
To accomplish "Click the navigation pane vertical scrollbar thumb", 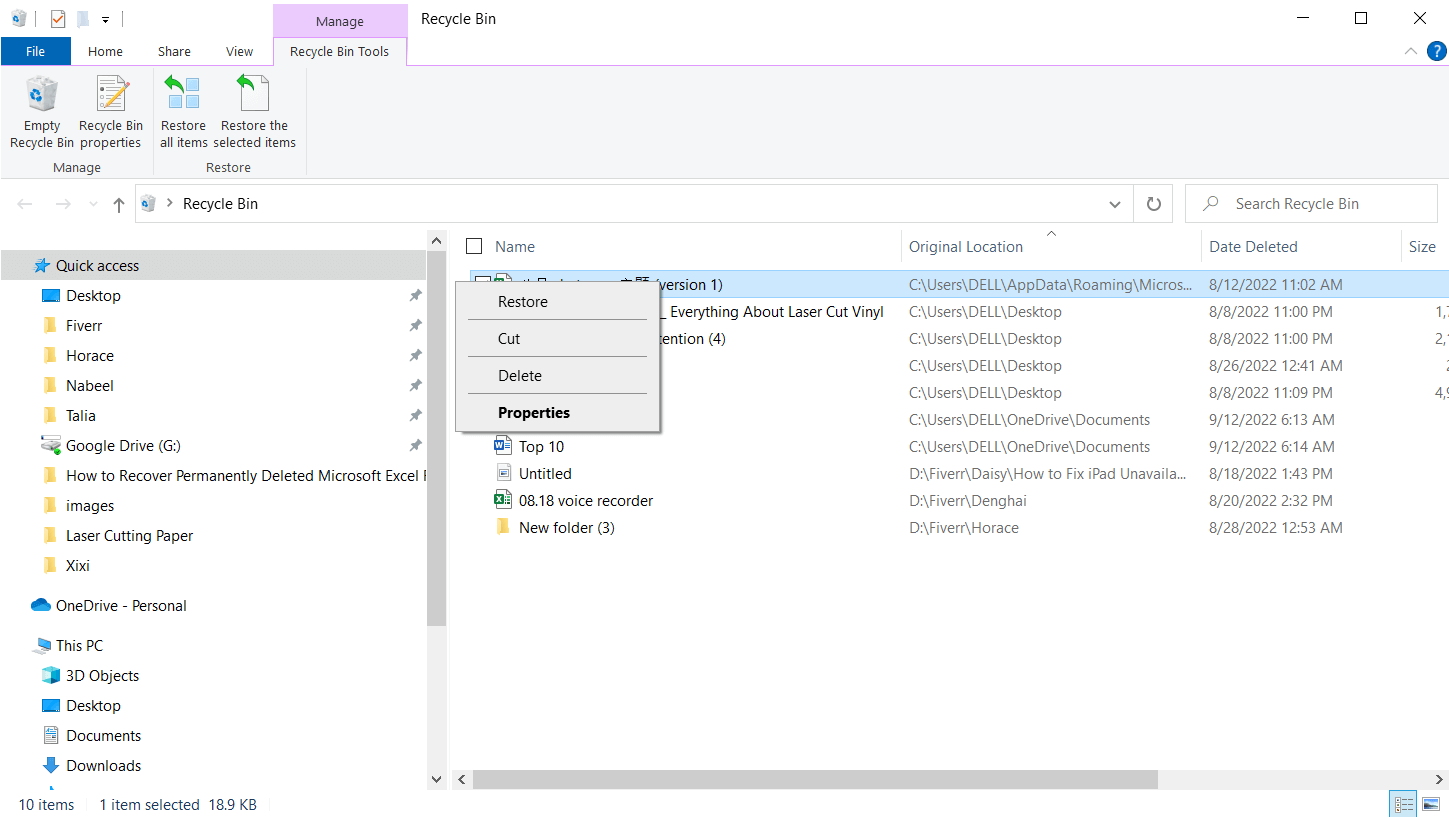I will coord(436,439).
